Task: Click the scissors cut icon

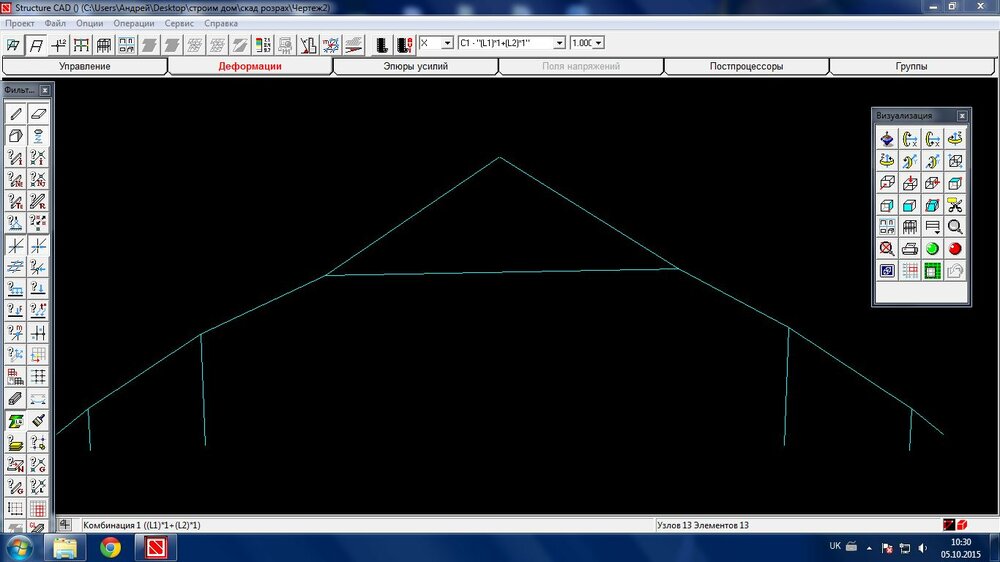Action: click(955, 205)
